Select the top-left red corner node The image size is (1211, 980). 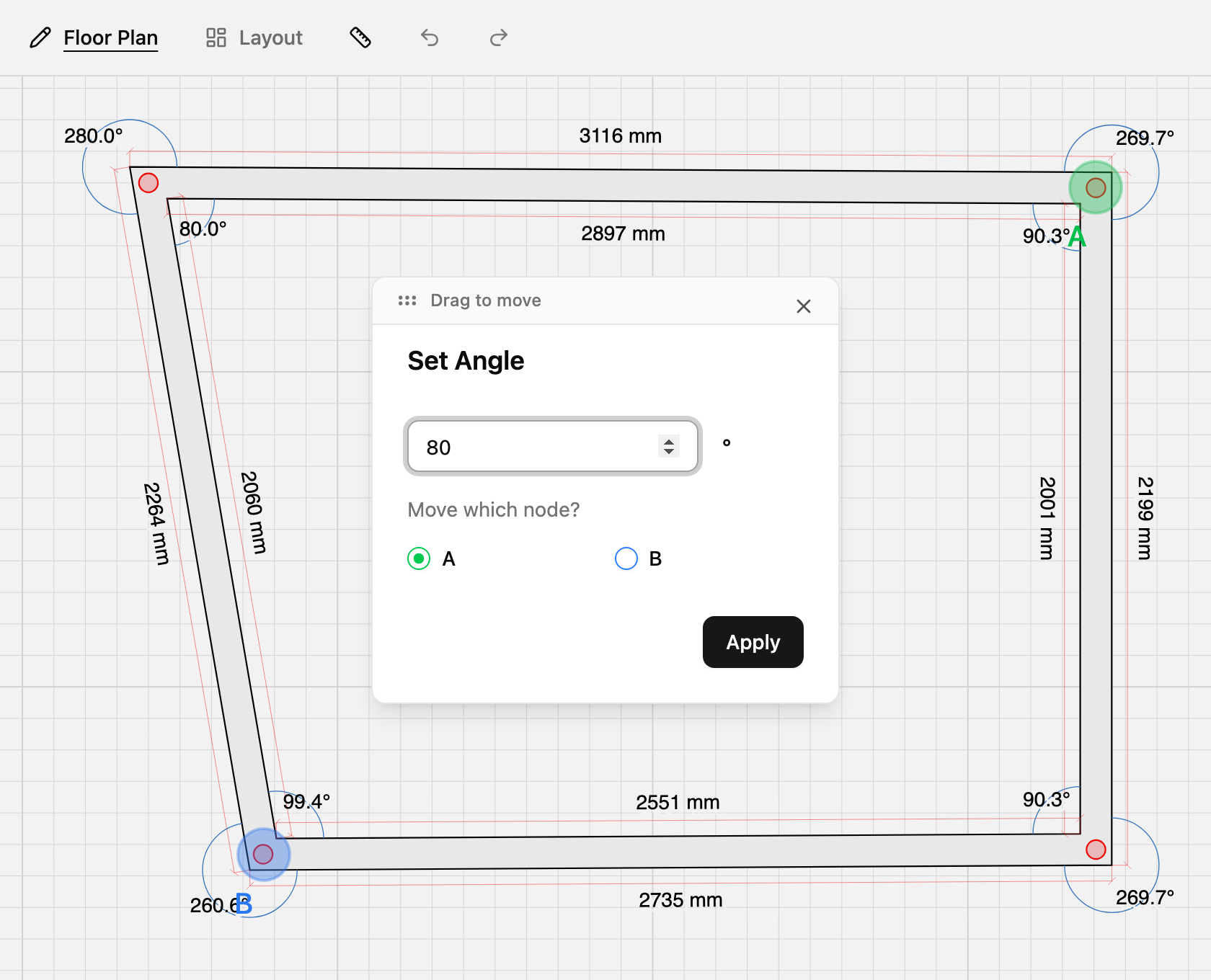[148, 183]
